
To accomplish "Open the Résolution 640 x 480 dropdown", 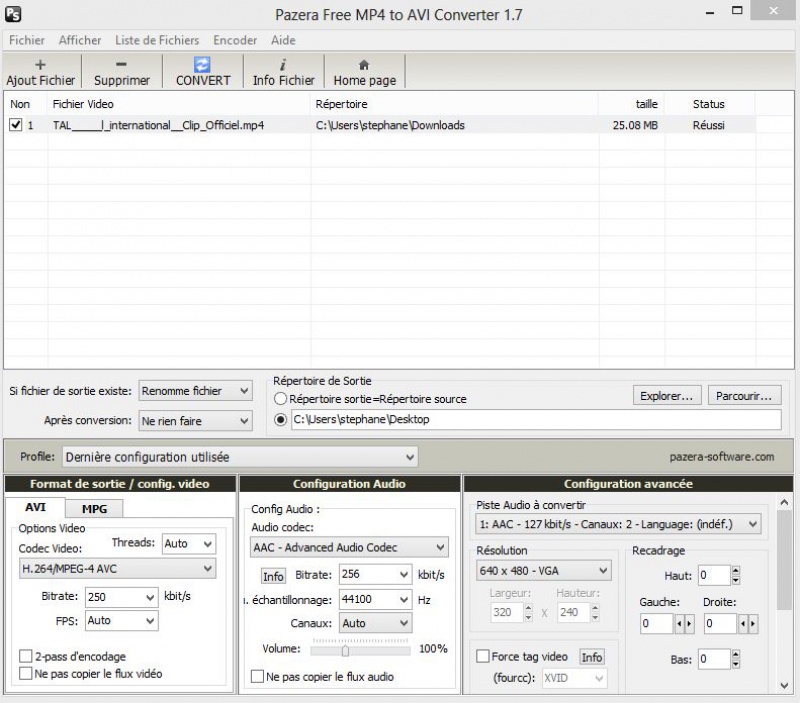I will point(540,571).
